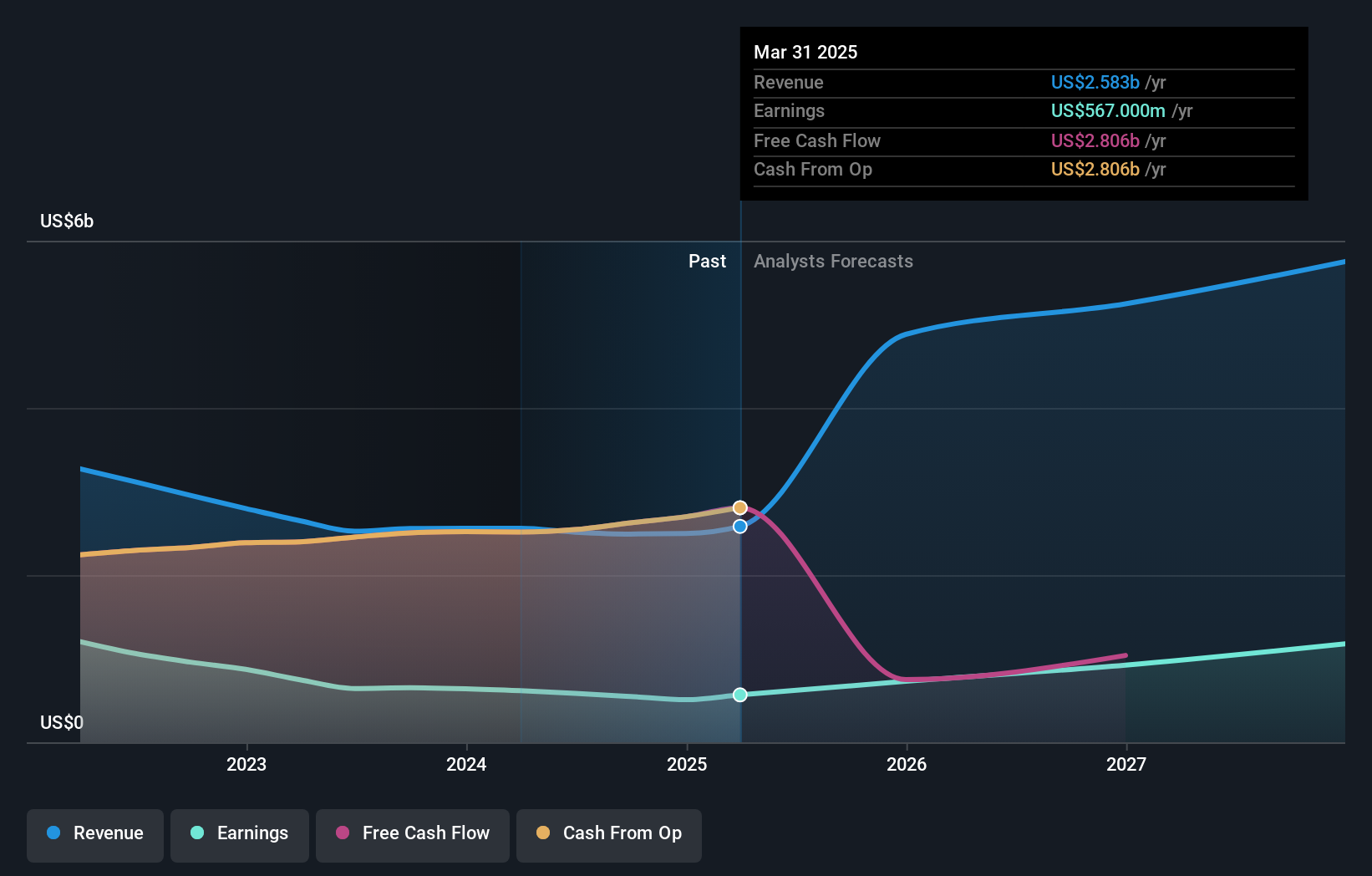Click the Analysts Forecasts label
The height and width of the screenshot is (876, 1372).
point(833,262)
